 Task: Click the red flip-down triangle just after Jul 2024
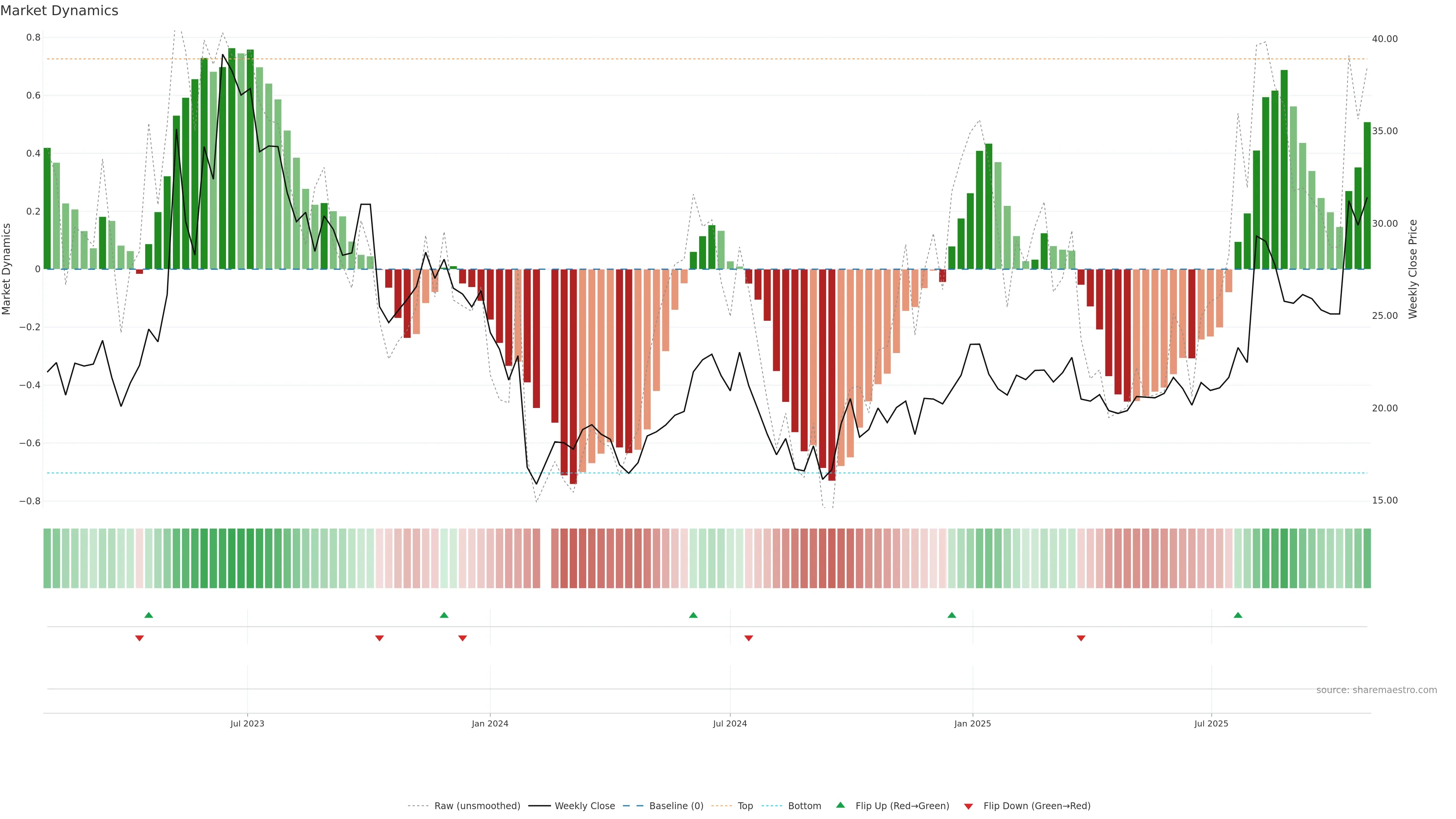click(x=749, y=638)
